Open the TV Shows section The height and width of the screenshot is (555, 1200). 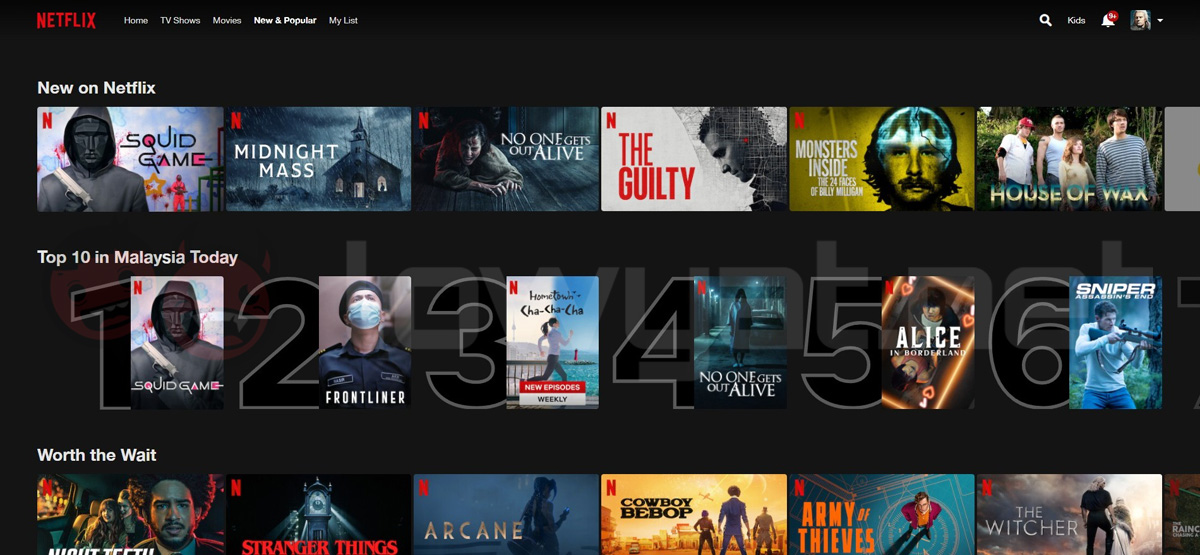(x=180, y=20)
